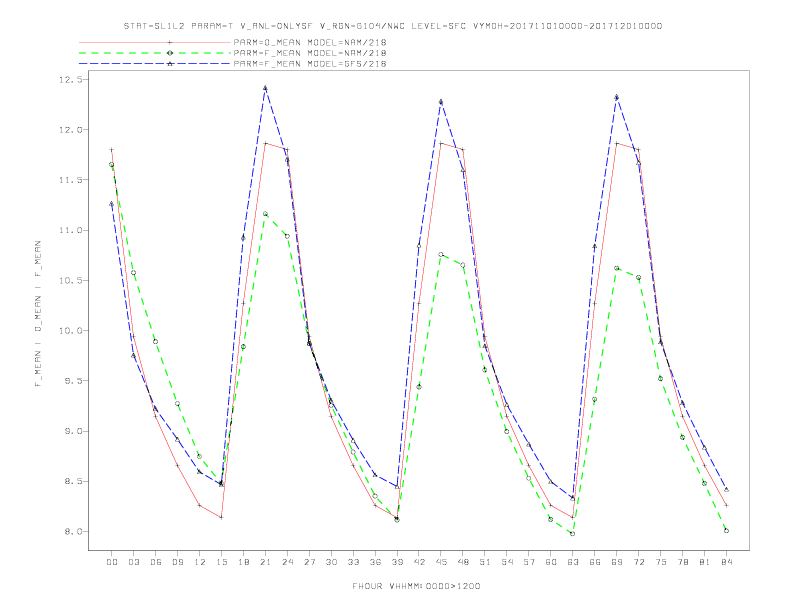Click x-axis tick label 30
792x612 pixels.
331,562
